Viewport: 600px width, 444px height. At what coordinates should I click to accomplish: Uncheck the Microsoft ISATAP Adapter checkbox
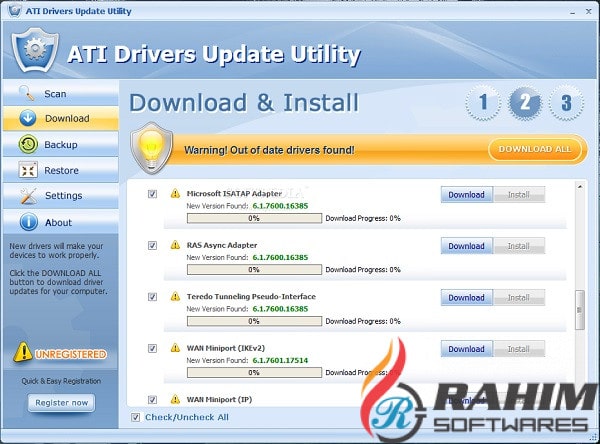[x=152, y=194]
